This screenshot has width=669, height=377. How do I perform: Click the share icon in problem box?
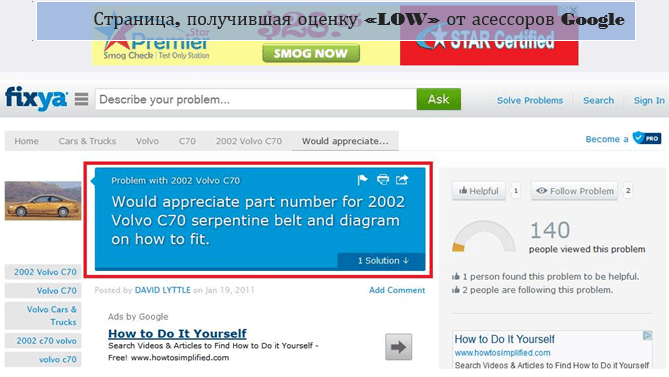point(402,180)
